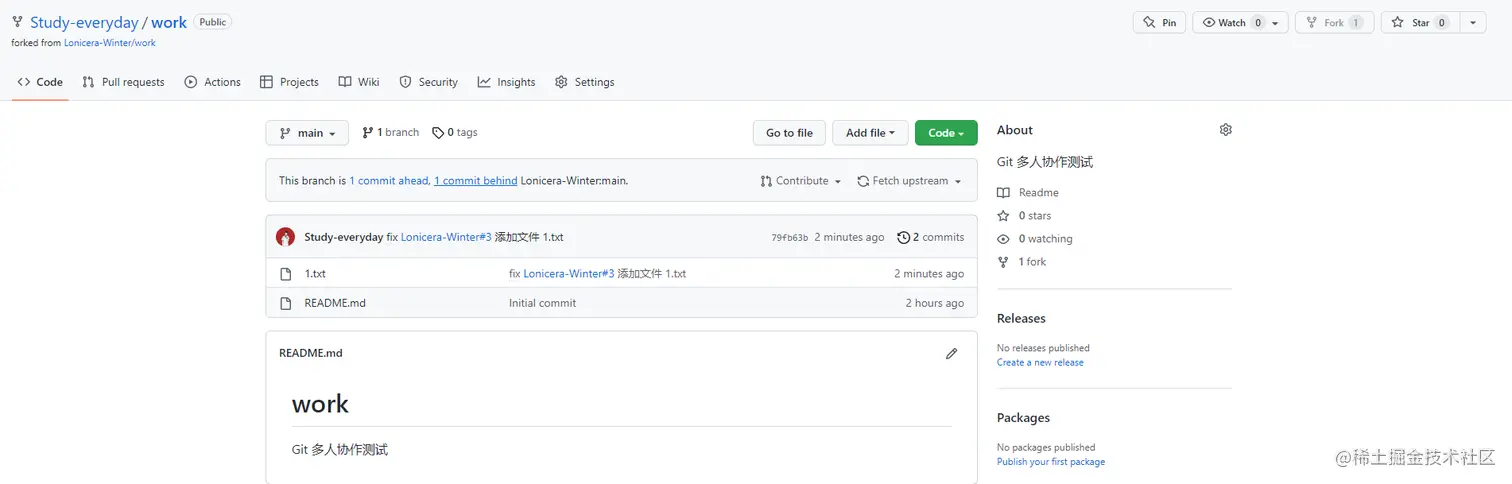The width and height of the screenshot is (1512, 484).
Task: Open the 1.txt file
Action: (315, 273)
